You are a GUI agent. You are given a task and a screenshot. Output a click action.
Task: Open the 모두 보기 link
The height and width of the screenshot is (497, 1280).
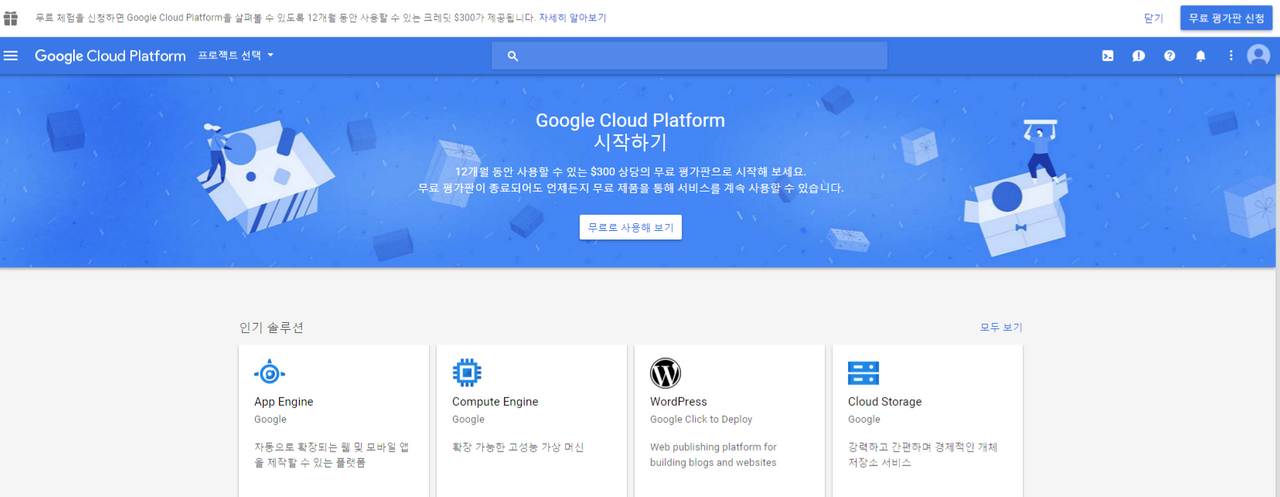coord(1000,327)
